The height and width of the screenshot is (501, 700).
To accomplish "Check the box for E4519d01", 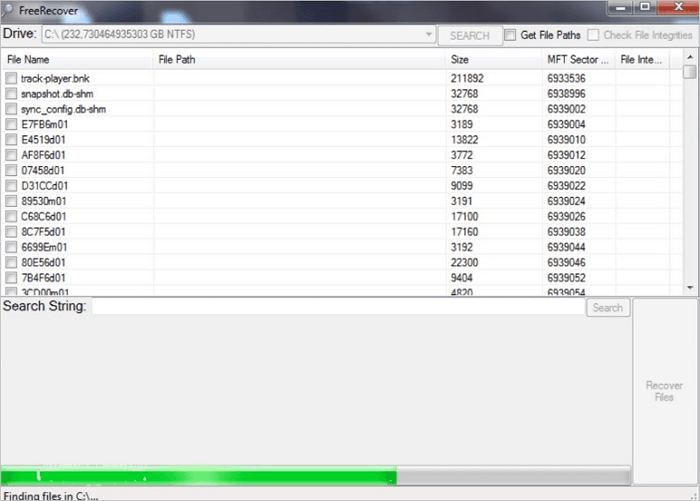I will (11, 140).
